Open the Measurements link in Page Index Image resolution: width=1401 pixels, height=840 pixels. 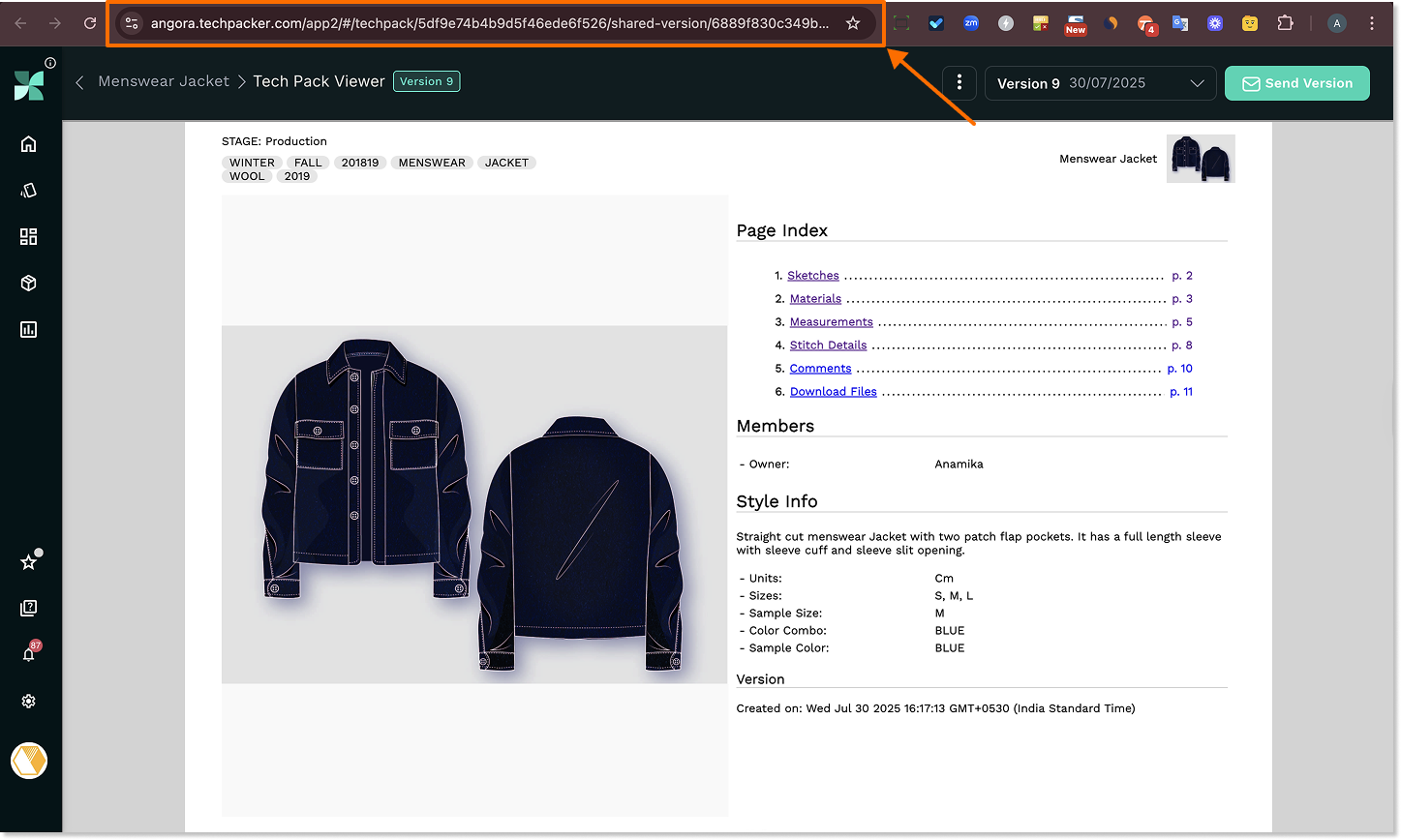coord(831,322)
